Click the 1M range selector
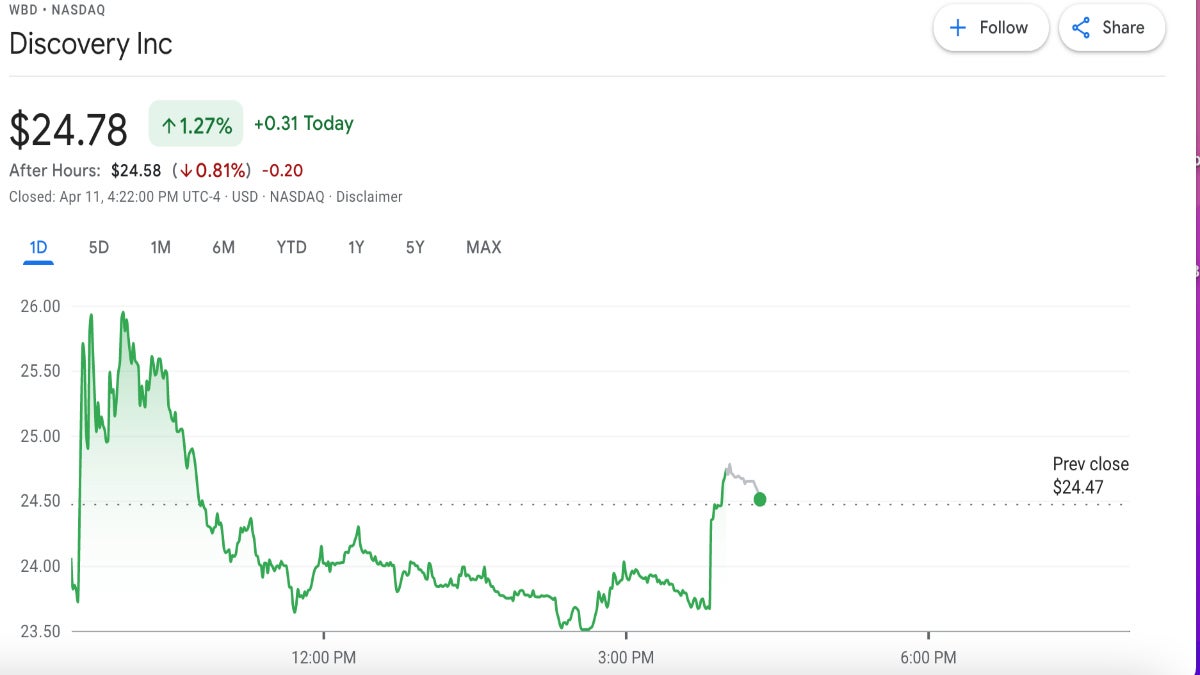The width and height of the screenshot is (1200, 675). pyautogui.click(x=160, y=247)
